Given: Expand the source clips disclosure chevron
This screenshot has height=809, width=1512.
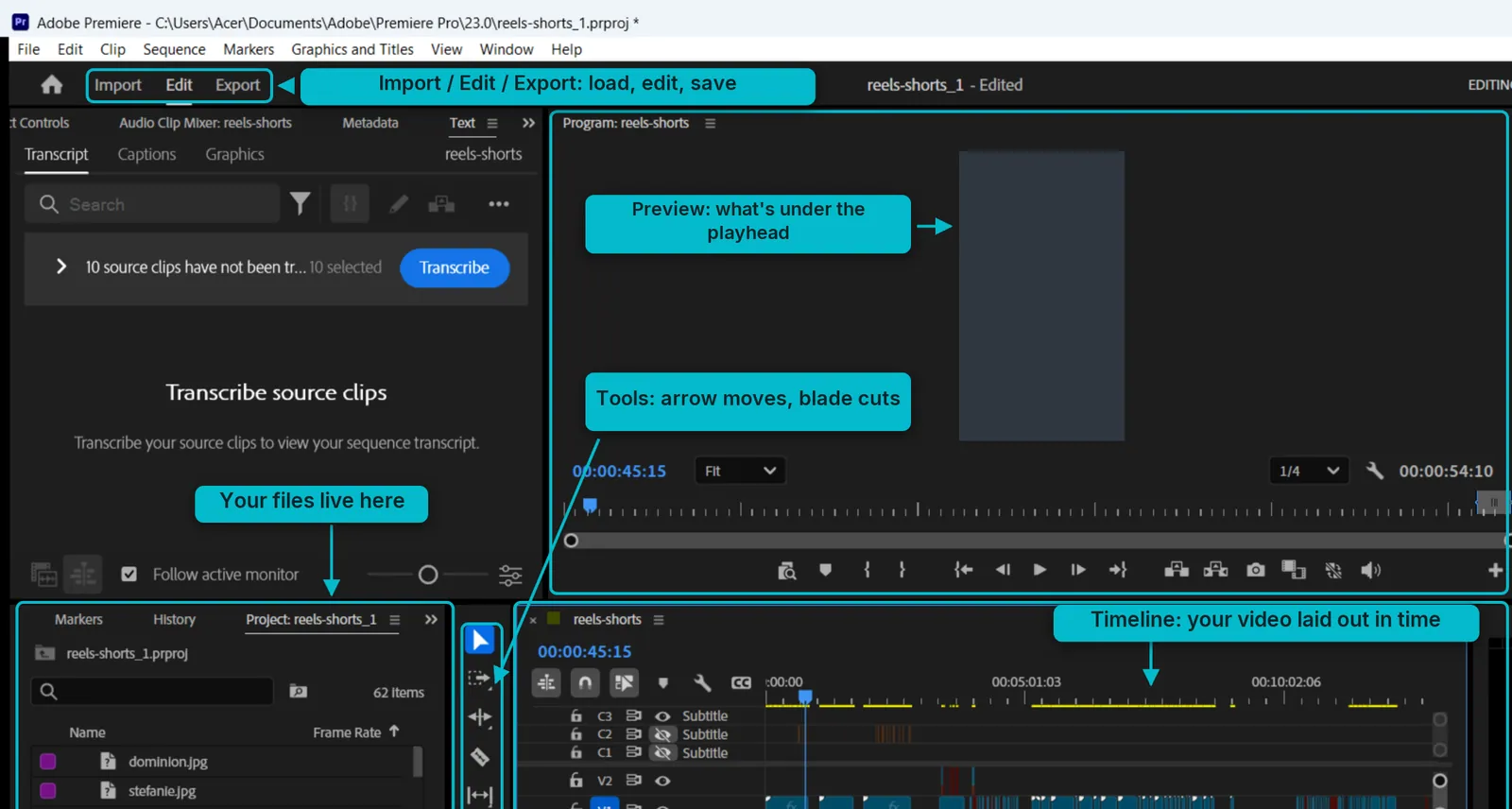Looking at the screenshot, I should [x=61, y=267].
